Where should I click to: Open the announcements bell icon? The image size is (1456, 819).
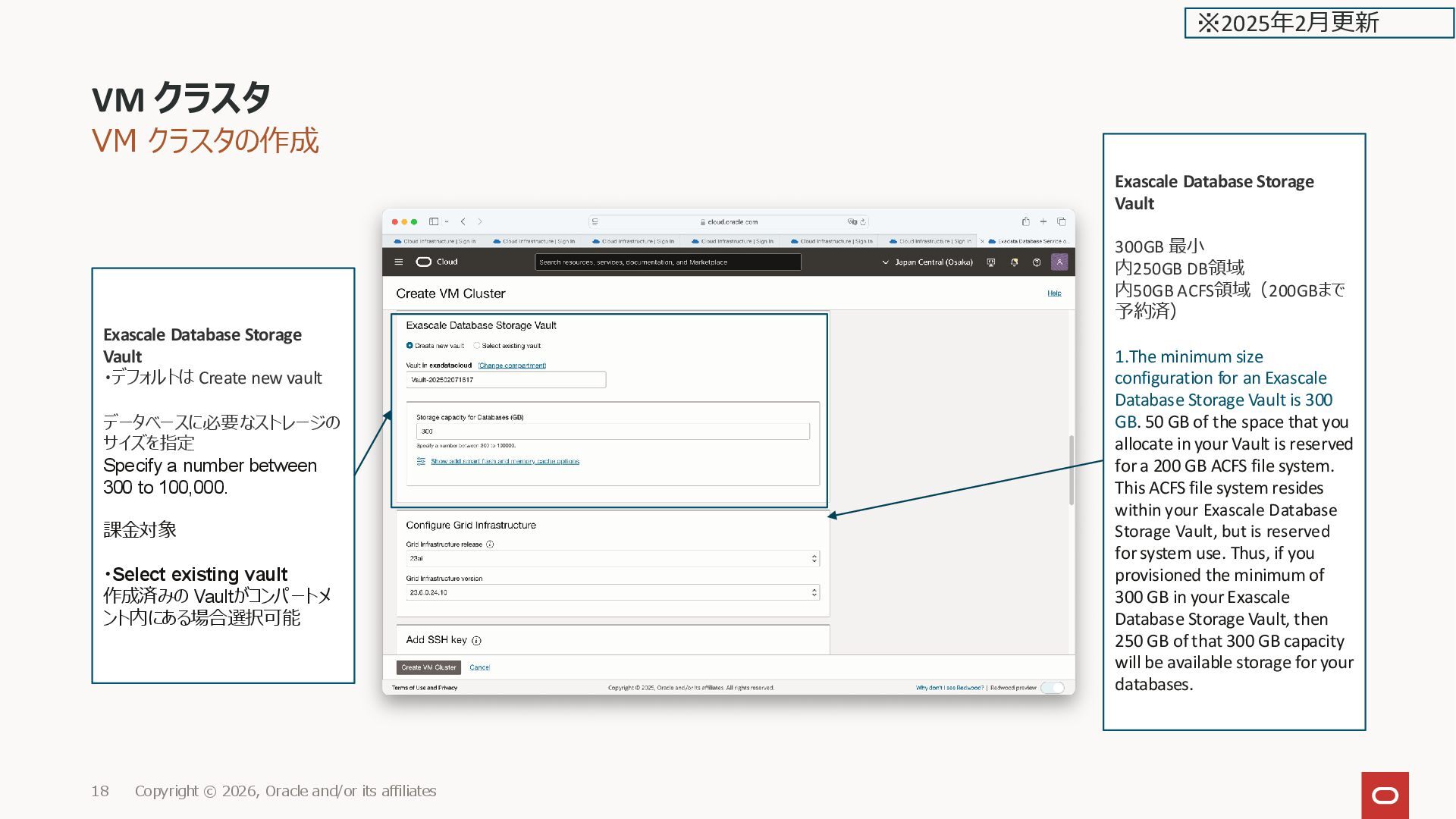1014,262
